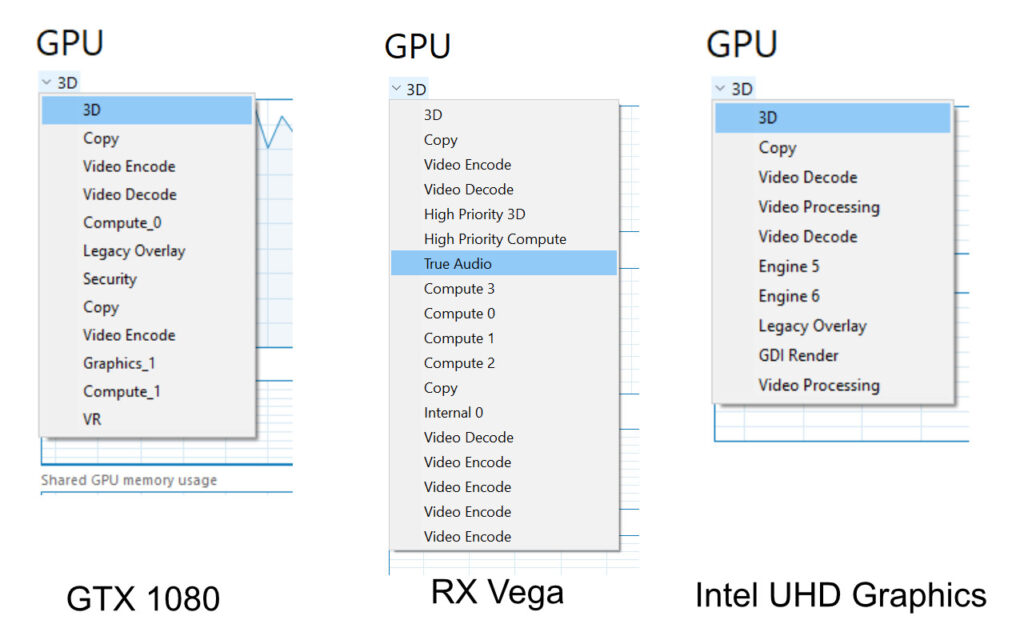The height and width of the screenshot is (640, 1024).
Task: Select Compute_0 on the GTX 1080 menu
Action: point(120,222)
